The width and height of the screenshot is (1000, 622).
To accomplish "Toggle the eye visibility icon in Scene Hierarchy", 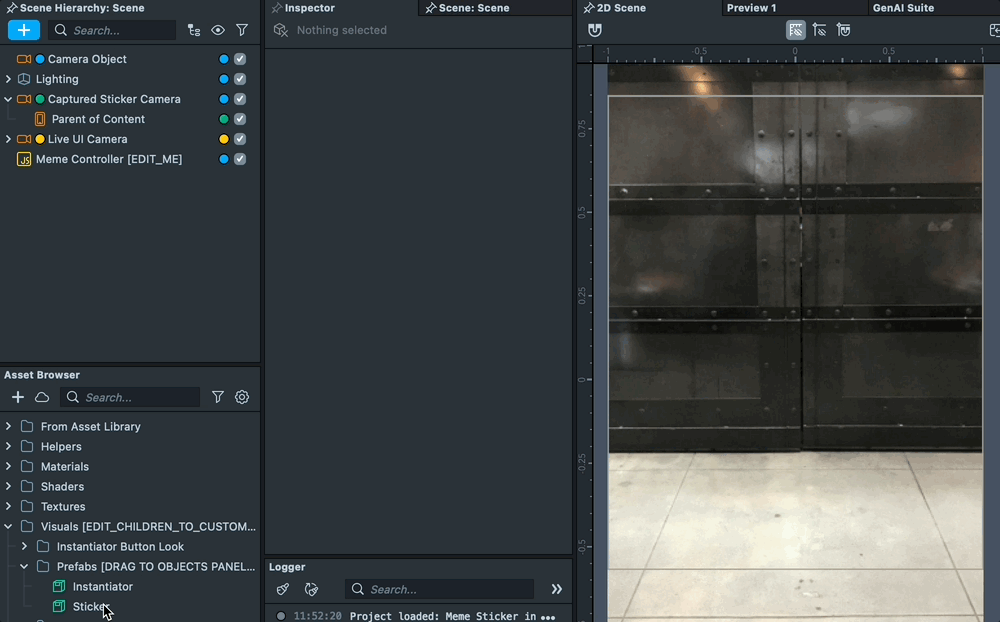I will point(218,30).
